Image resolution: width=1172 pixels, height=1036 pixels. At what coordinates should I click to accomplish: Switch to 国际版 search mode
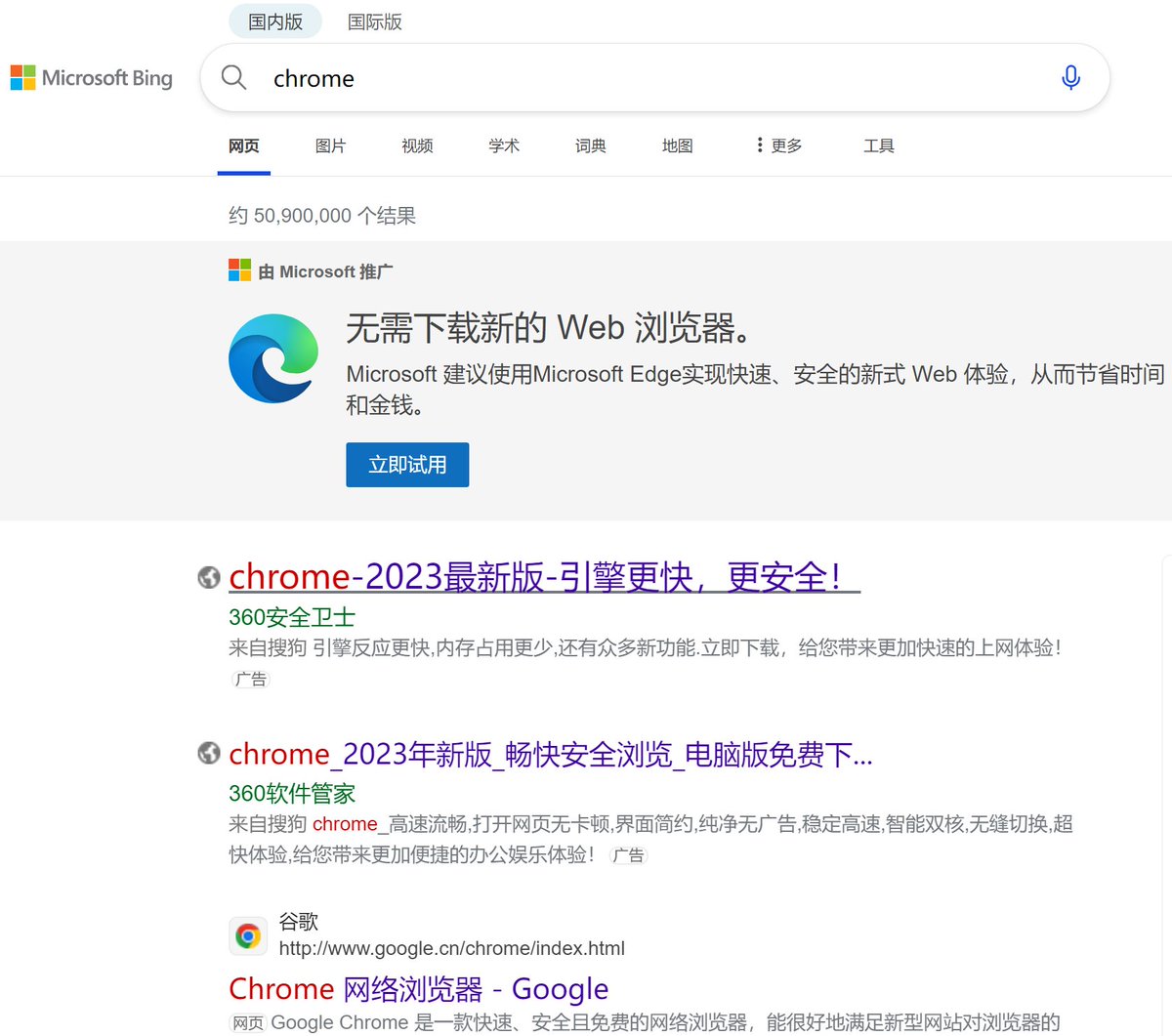pyautogui.click(x=375, y=21)
